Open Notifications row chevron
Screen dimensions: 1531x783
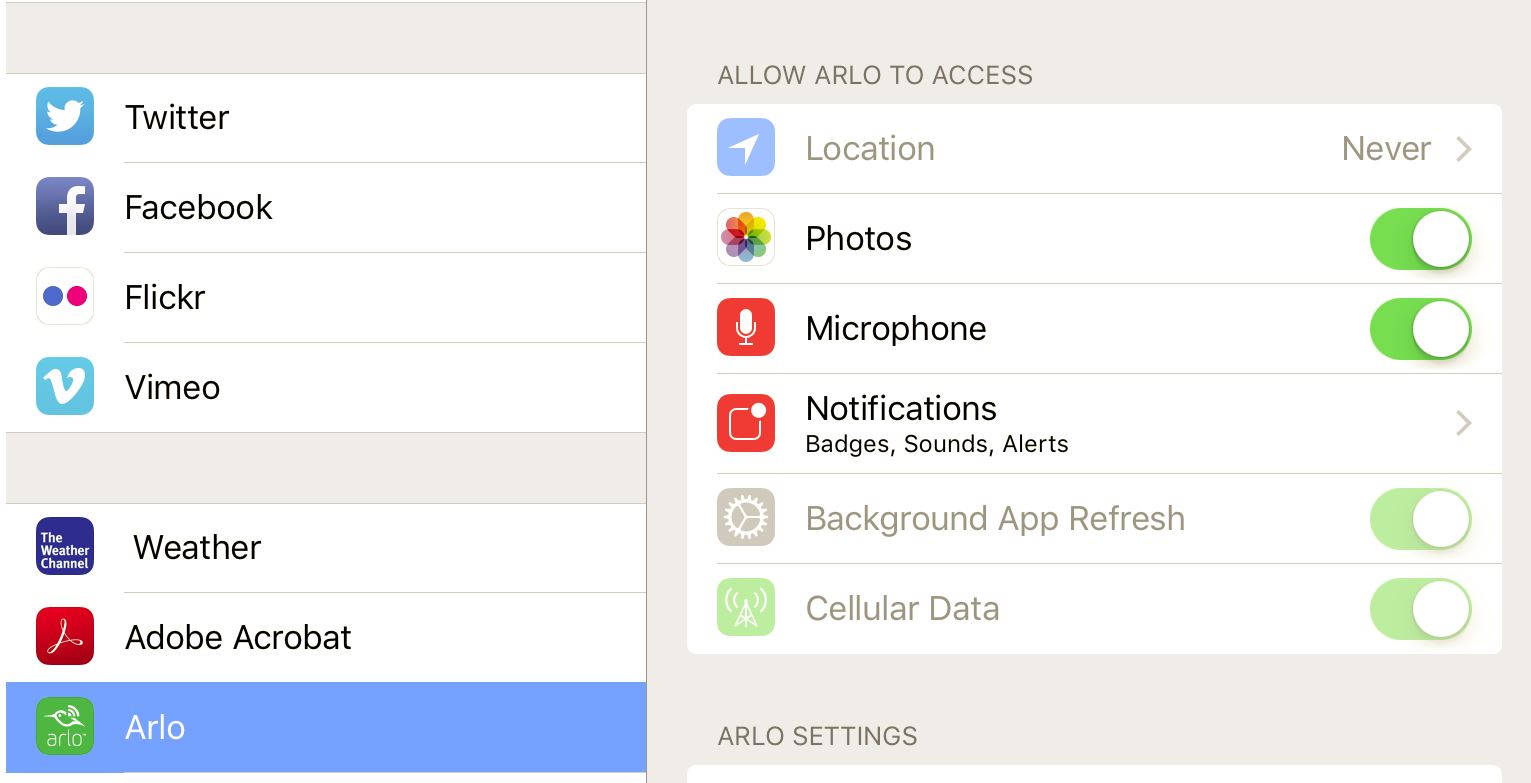(1464, 423)
